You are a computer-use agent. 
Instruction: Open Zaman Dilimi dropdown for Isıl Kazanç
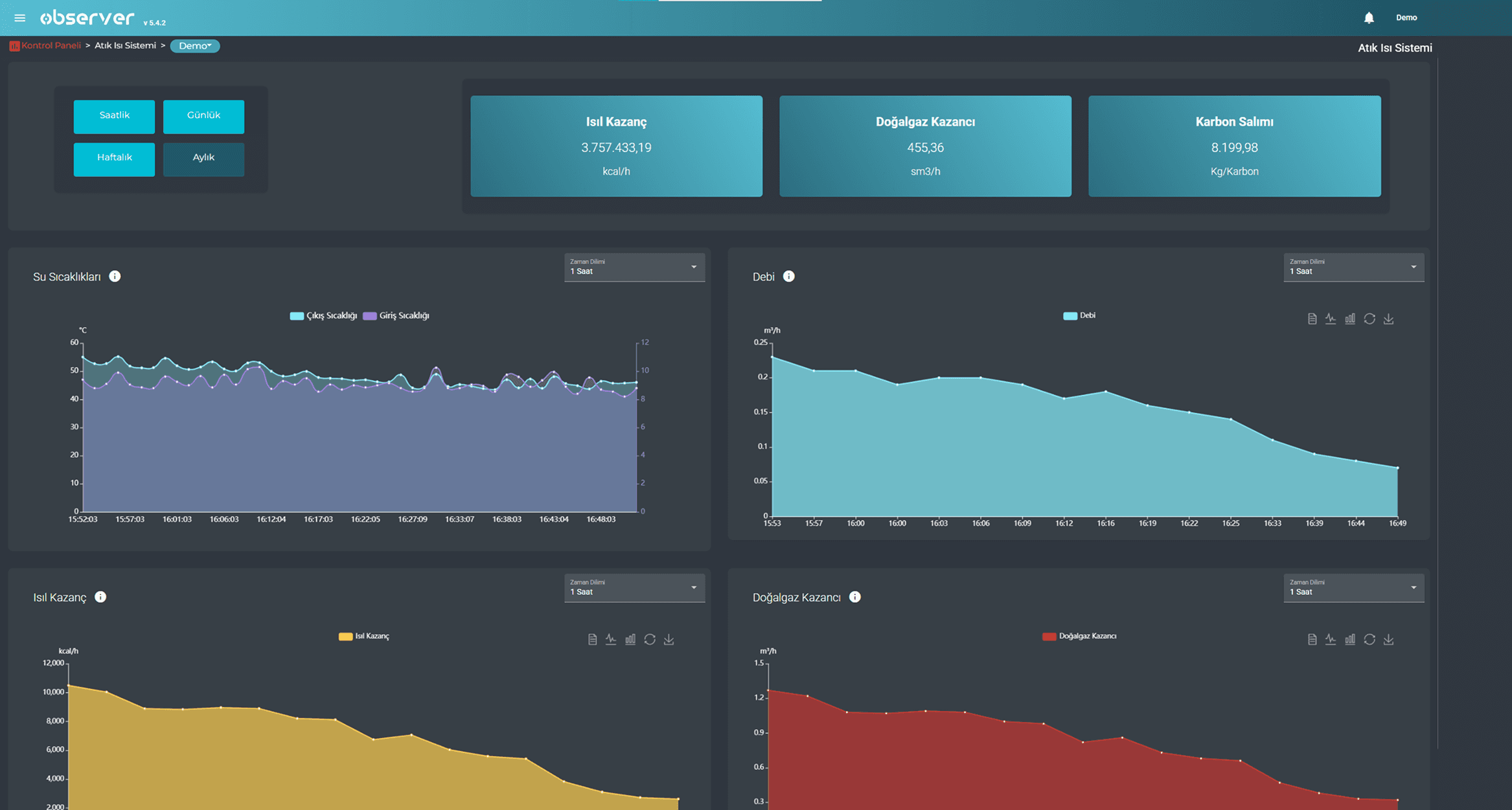(634, 588)
